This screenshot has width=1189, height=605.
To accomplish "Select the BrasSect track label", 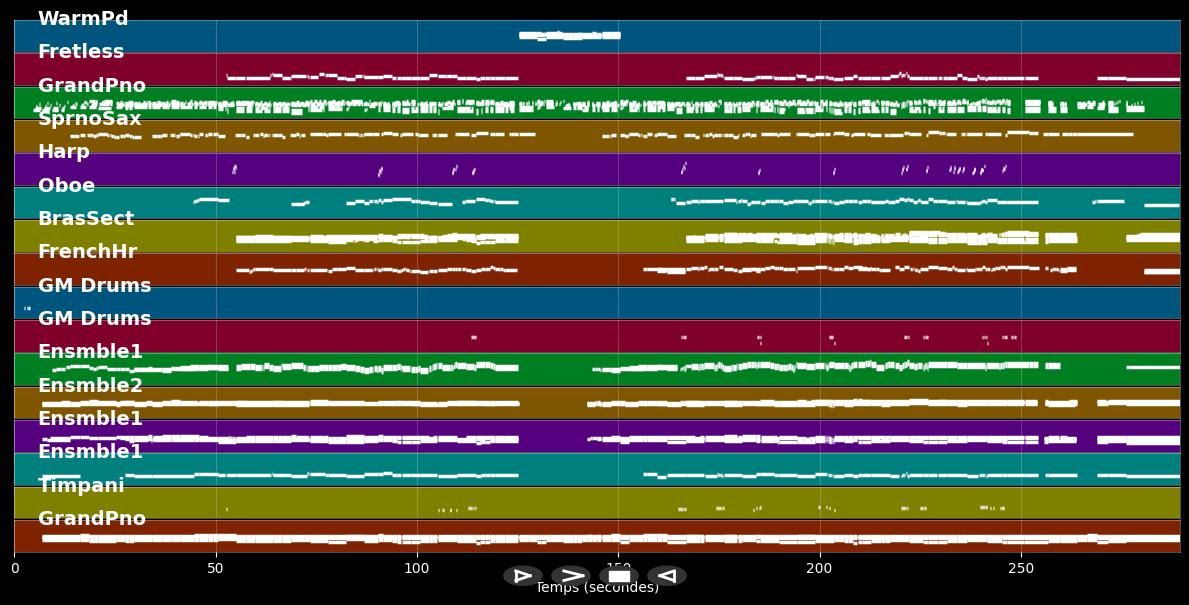I will [86, 219].
